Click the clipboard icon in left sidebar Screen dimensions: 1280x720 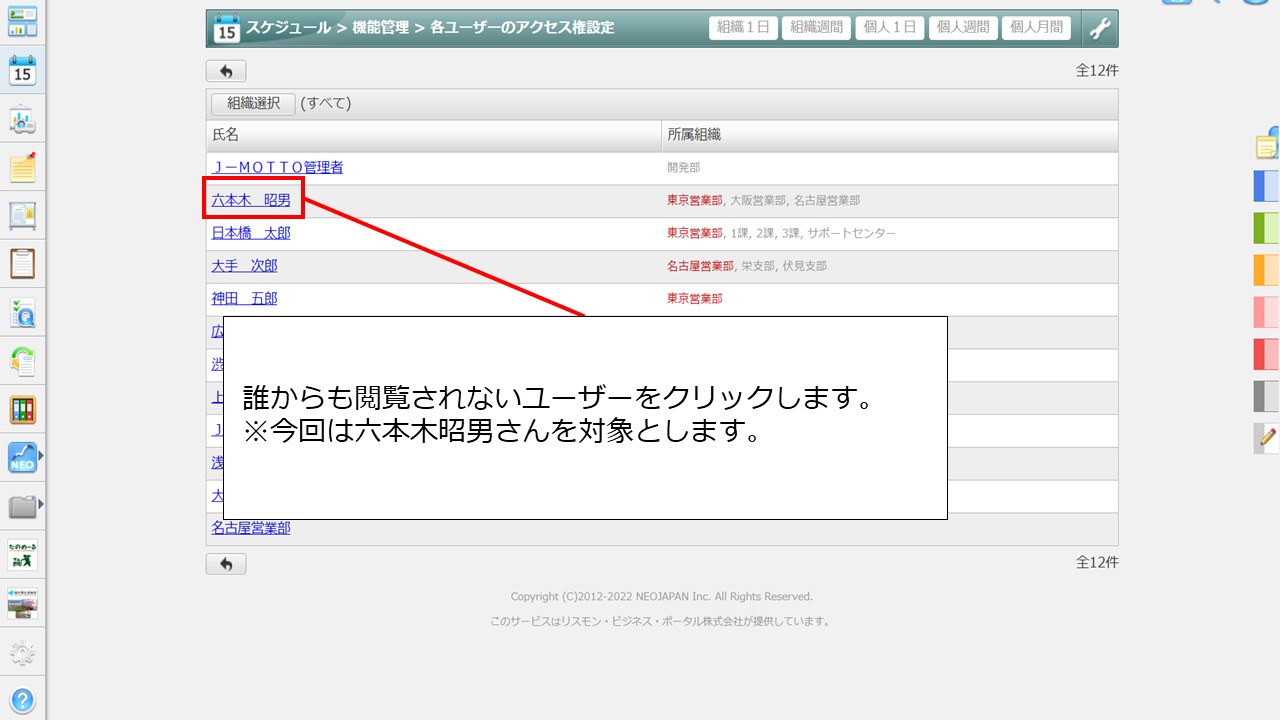tap(22, 264)
